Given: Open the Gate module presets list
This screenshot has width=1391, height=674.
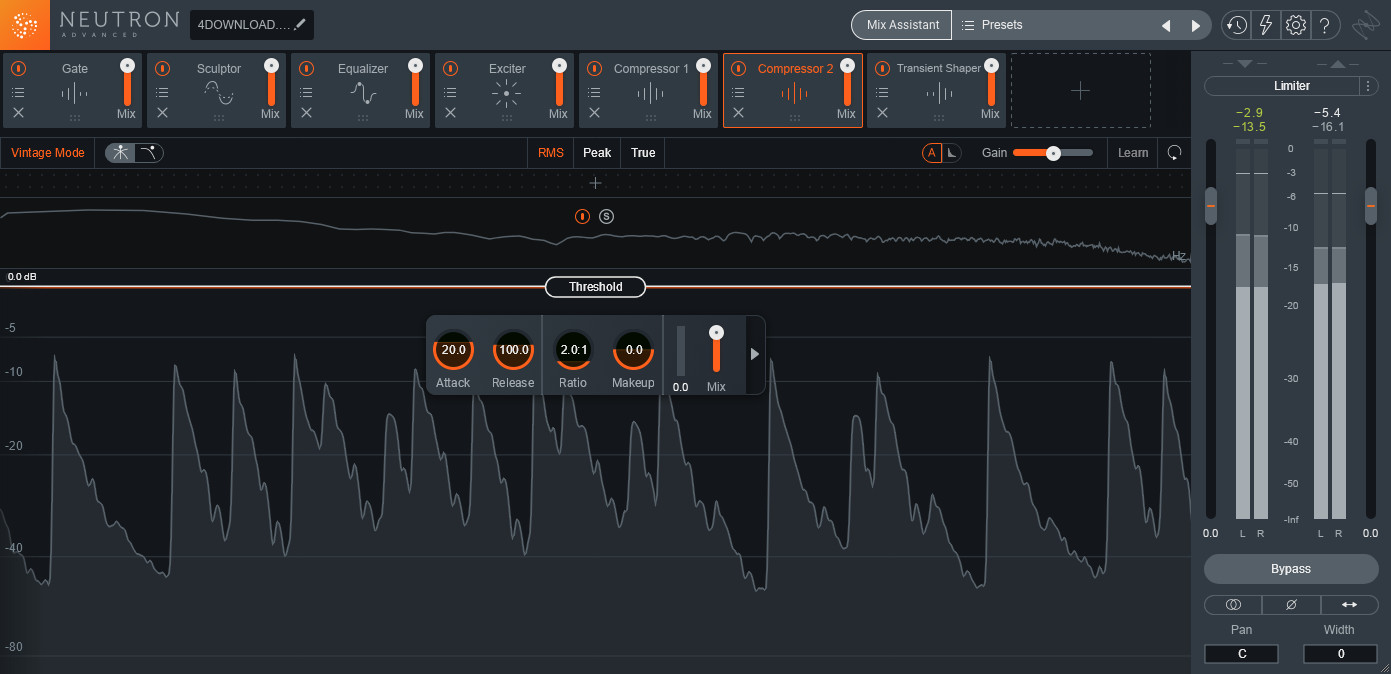Looking at the screenshot, I should (x=18, y=92).
